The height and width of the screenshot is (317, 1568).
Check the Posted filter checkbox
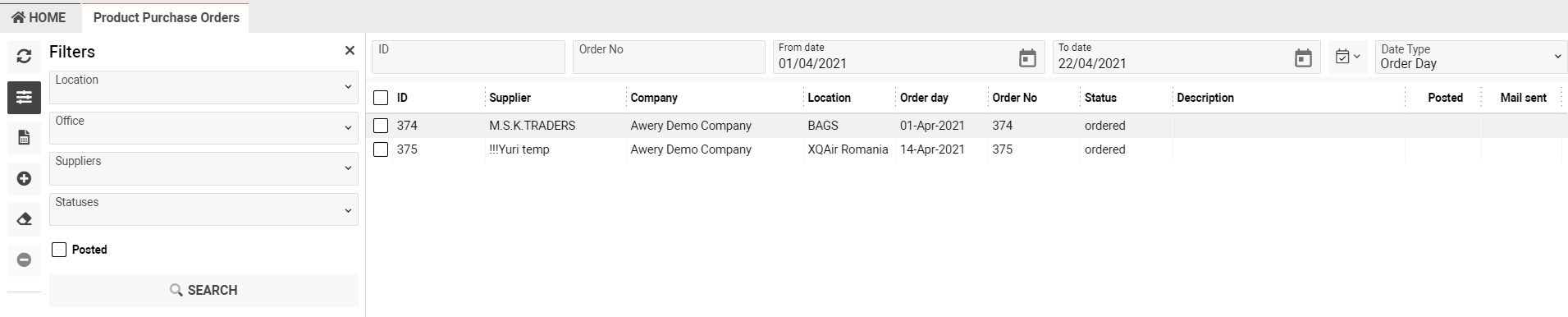pos(59,250)
